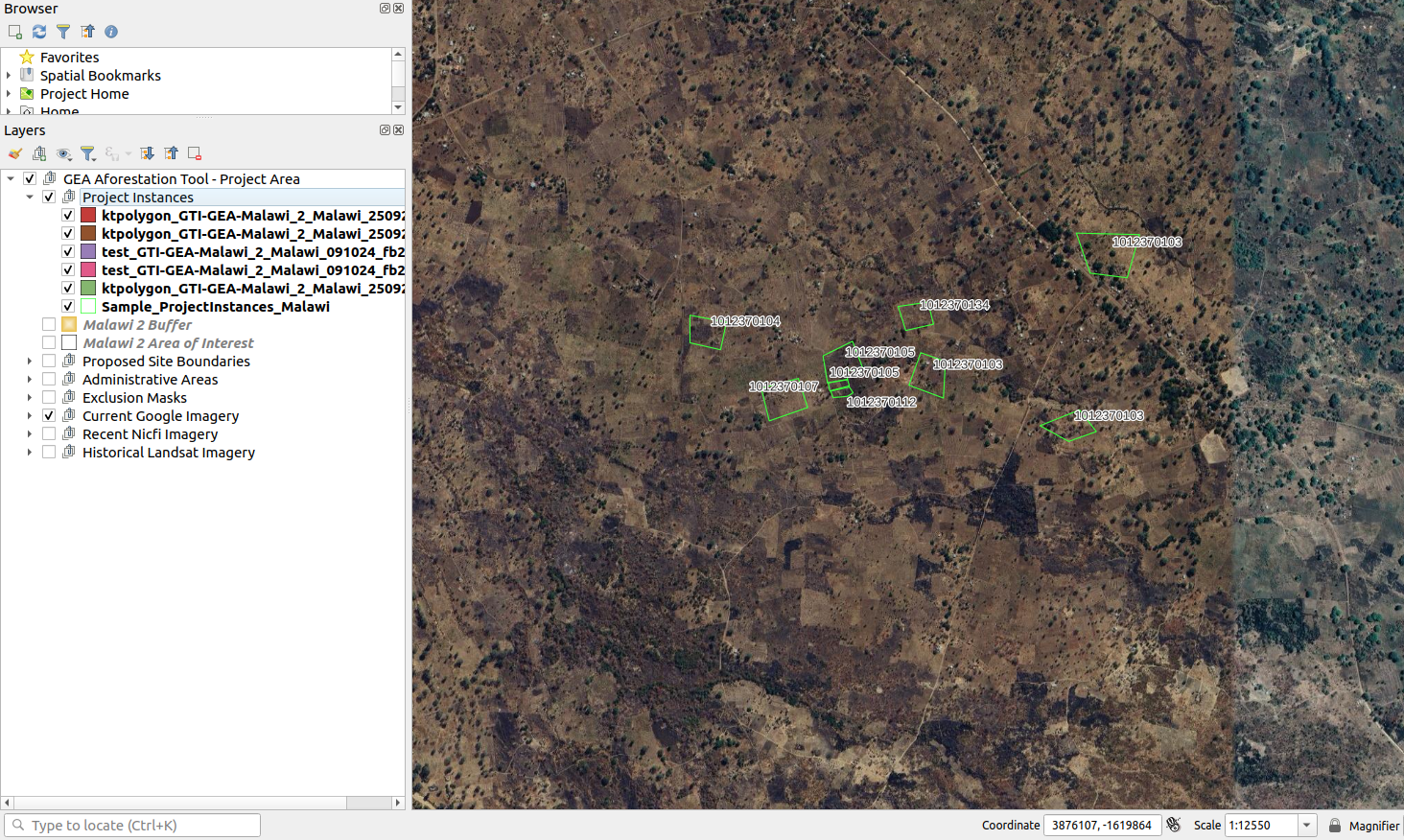The width and height of the screenshot is (1404, 840).
Task: Select Spatial Bookmarks text in Browser tree
Action: [x=101, y=76]
